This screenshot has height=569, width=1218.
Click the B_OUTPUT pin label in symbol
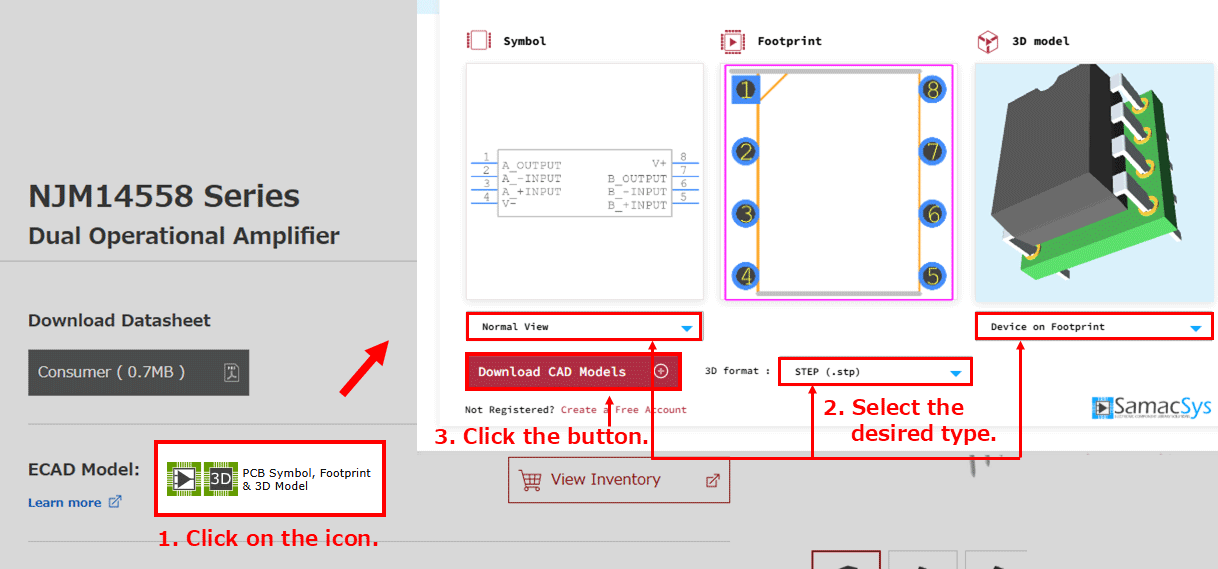(x=637, y=179)
